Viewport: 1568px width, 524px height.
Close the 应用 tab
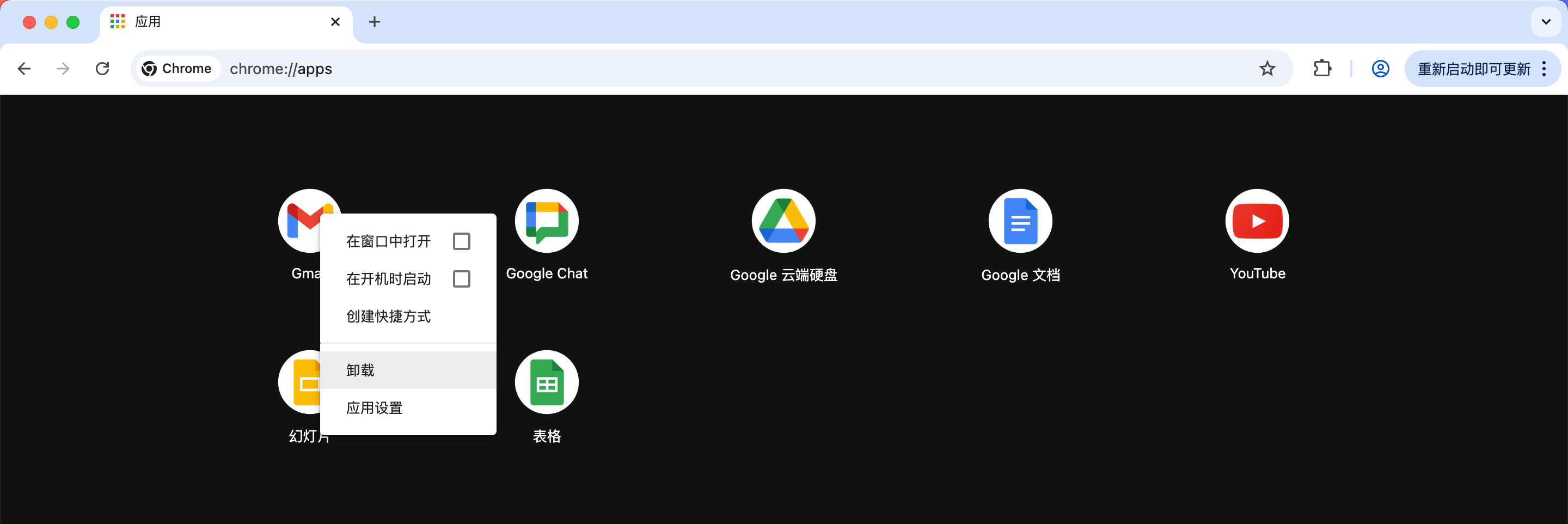point(335,22)
